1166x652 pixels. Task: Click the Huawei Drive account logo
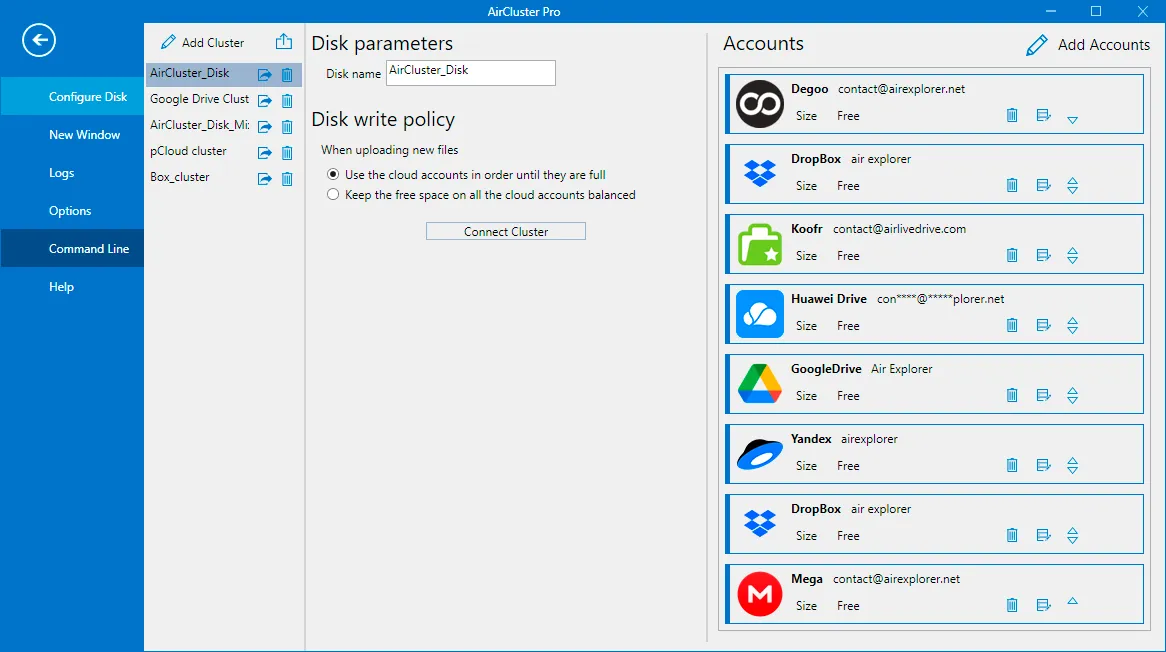(x=759, y=314)
